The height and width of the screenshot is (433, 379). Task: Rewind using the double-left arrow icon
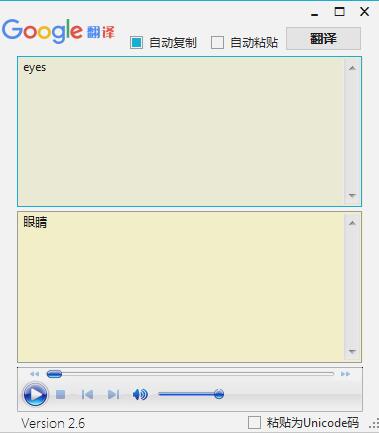[34, 374]
